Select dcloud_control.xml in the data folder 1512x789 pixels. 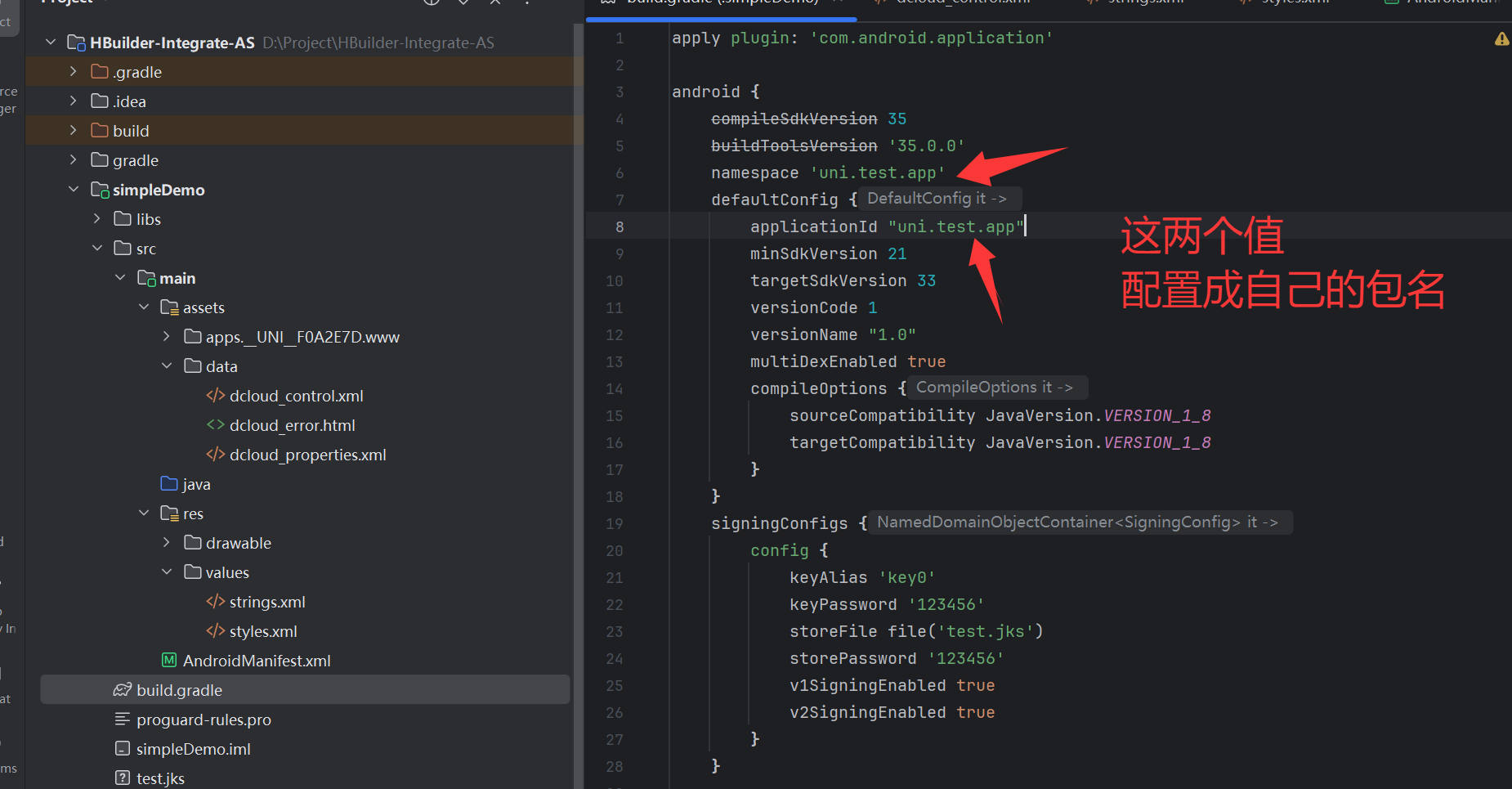click(297, 396)
